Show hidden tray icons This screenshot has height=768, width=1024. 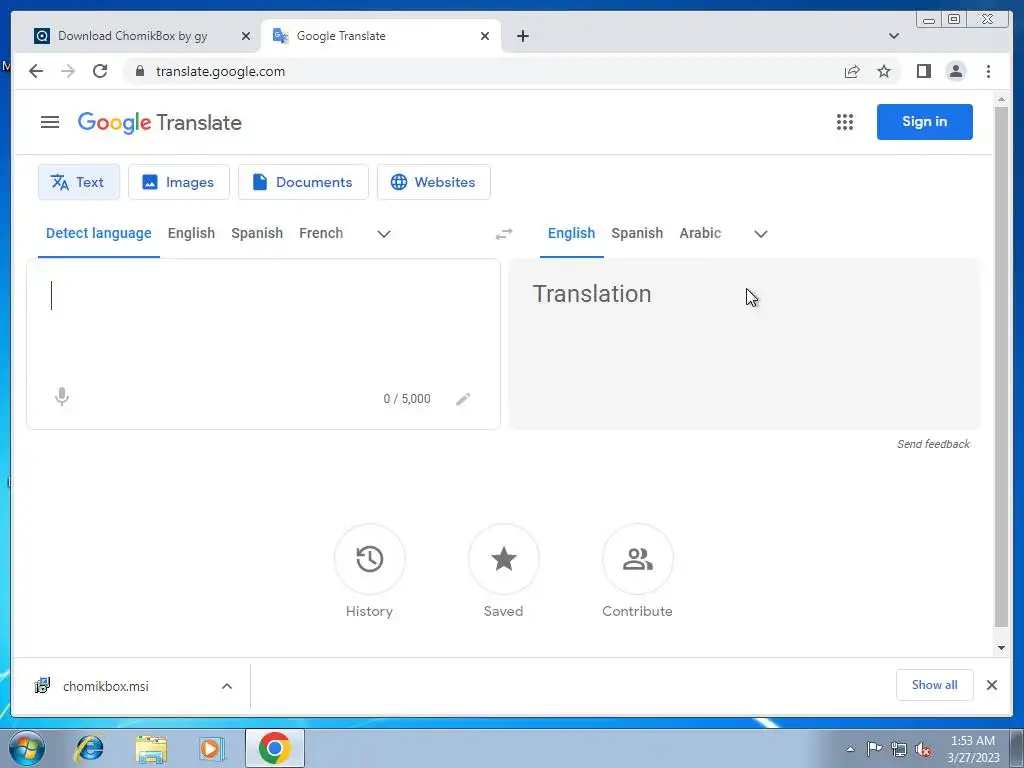pos(850,749)
